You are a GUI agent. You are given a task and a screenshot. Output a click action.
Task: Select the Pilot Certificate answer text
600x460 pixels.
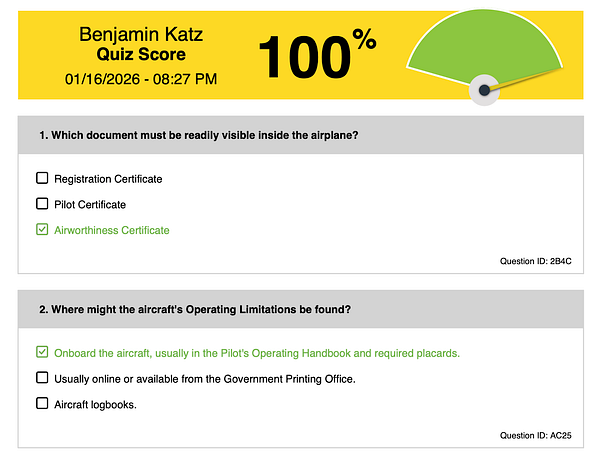(90, 204)
